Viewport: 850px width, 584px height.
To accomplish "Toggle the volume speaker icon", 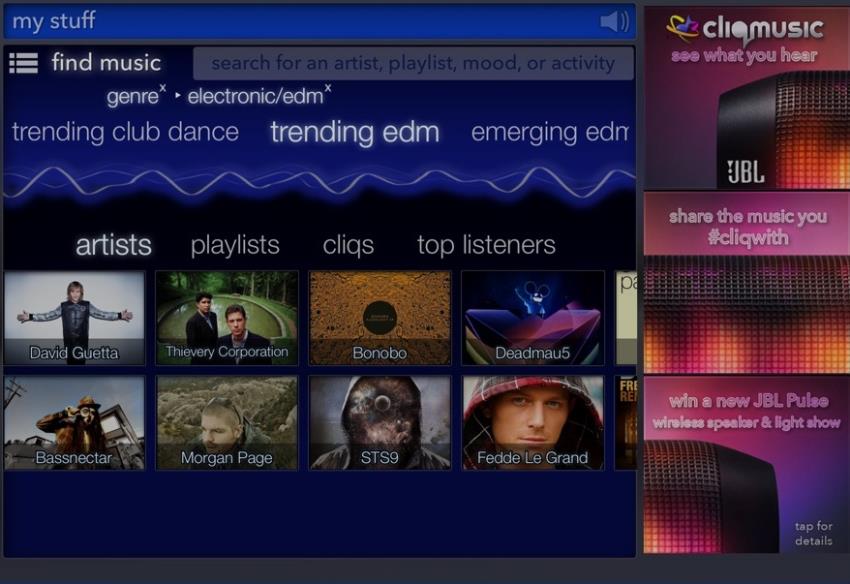I will coord(615,21).
